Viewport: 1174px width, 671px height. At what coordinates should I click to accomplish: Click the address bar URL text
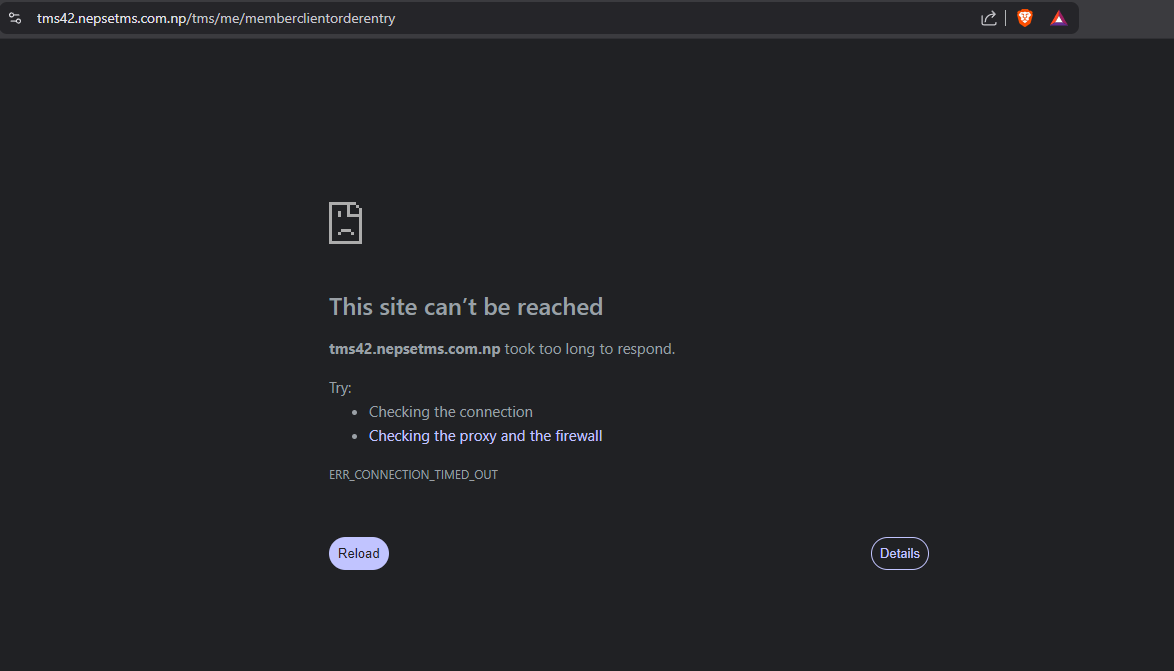[x=215, y=18]
